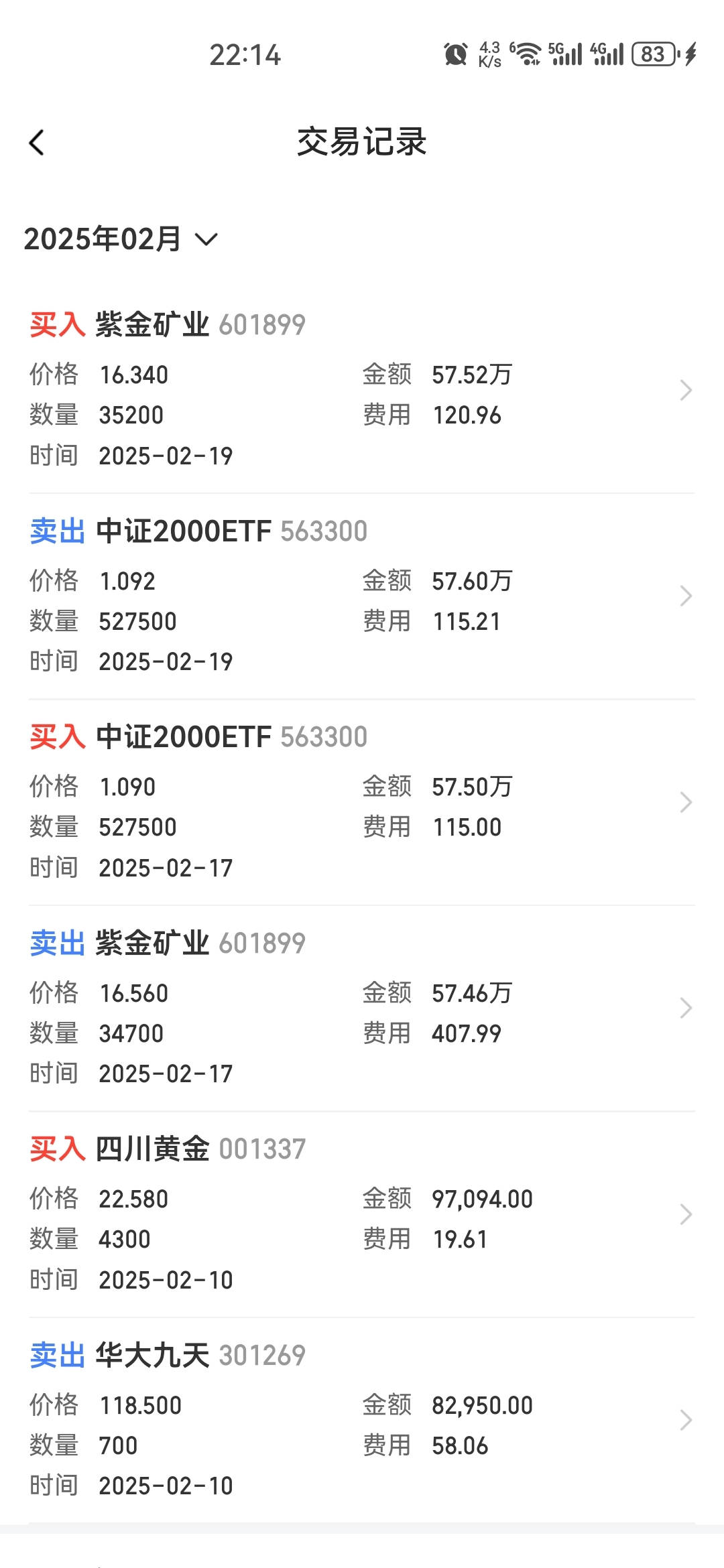Tap the 4G signal strength icon
This screenshot has width=724, height=1568.
[x=607, y=54]
